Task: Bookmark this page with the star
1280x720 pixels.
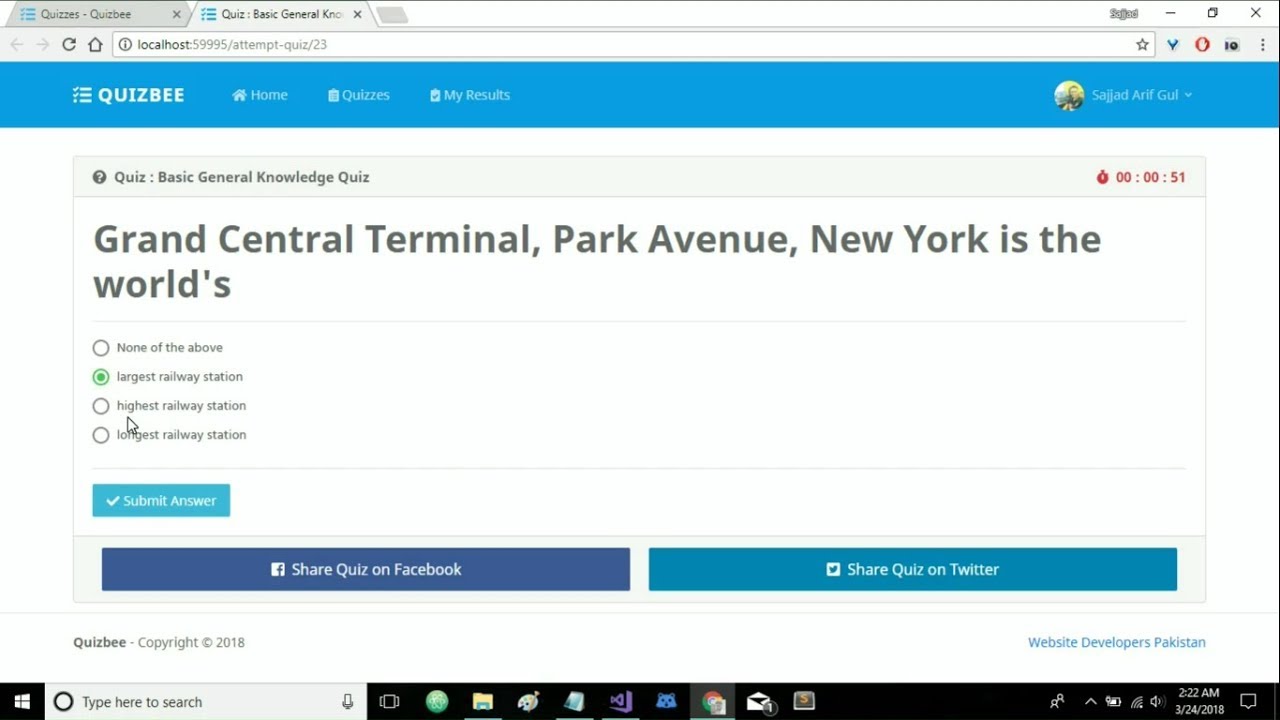Action: (1142, 44)
